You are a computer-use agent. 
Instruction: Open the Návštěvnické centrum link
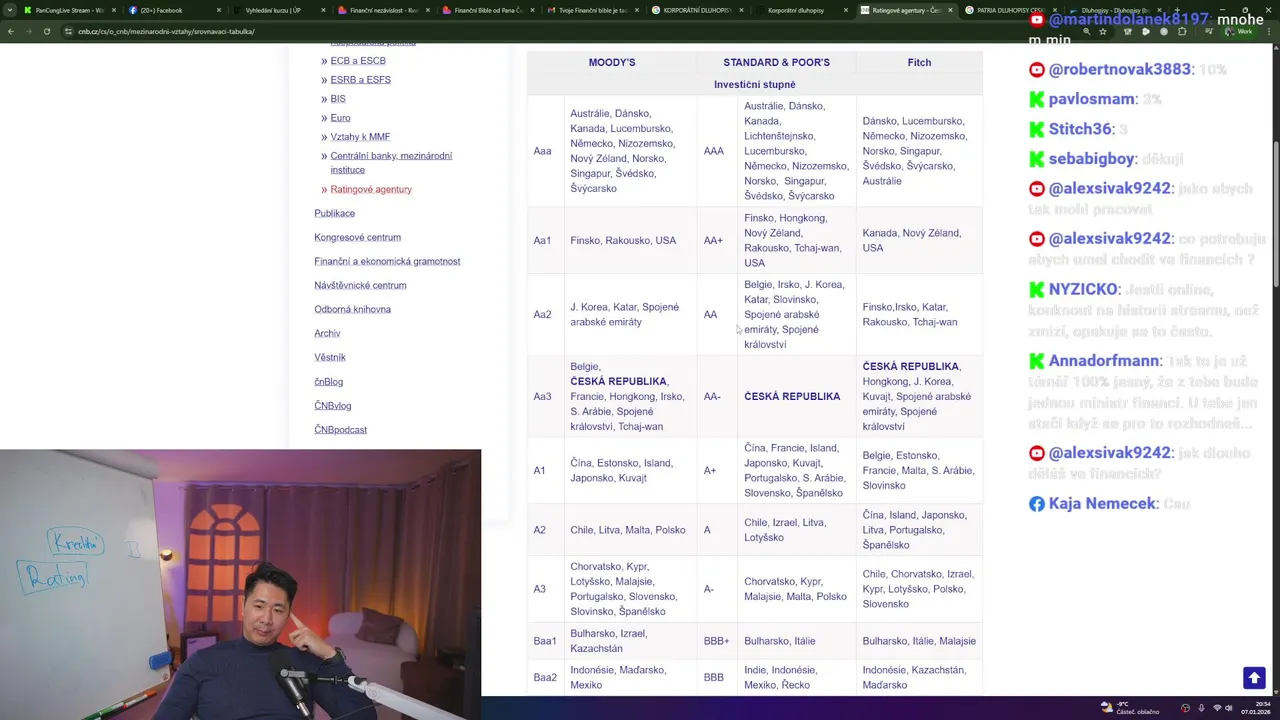(x=360, y=285)
